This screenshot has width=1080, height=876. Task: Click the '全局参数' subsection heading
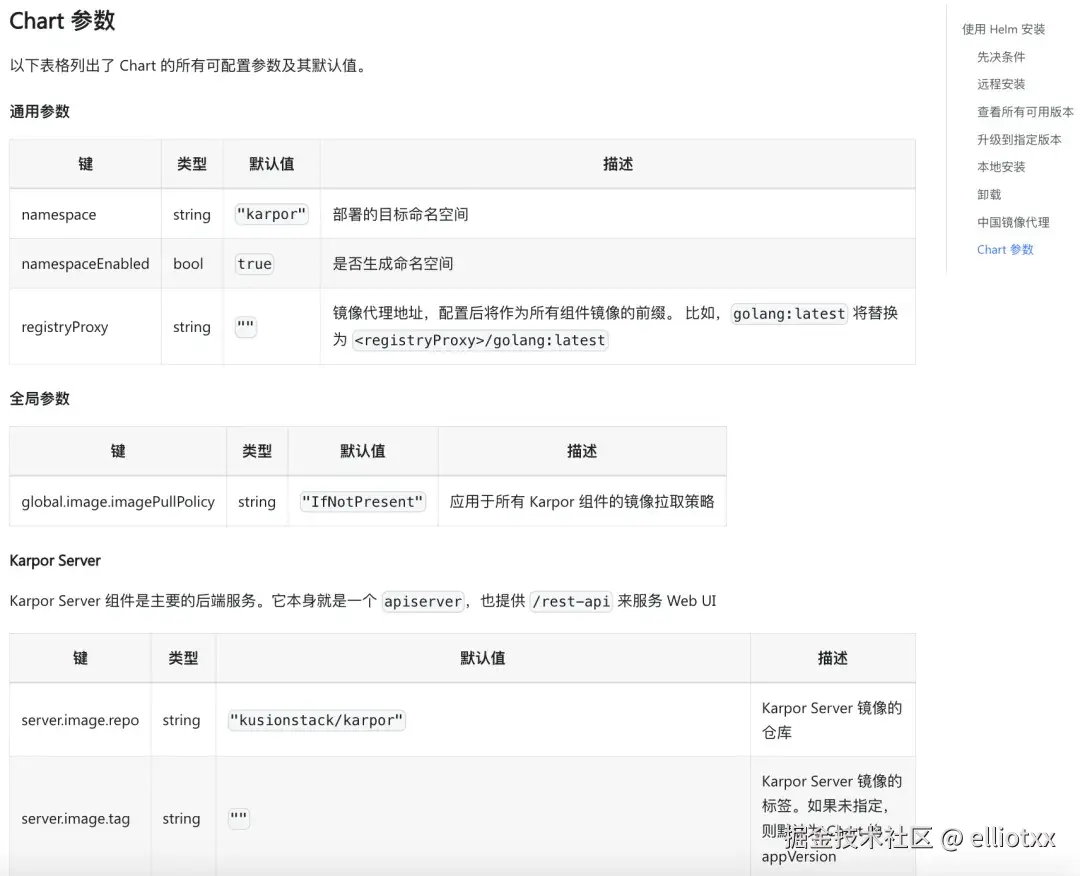[x=39, y=399]
